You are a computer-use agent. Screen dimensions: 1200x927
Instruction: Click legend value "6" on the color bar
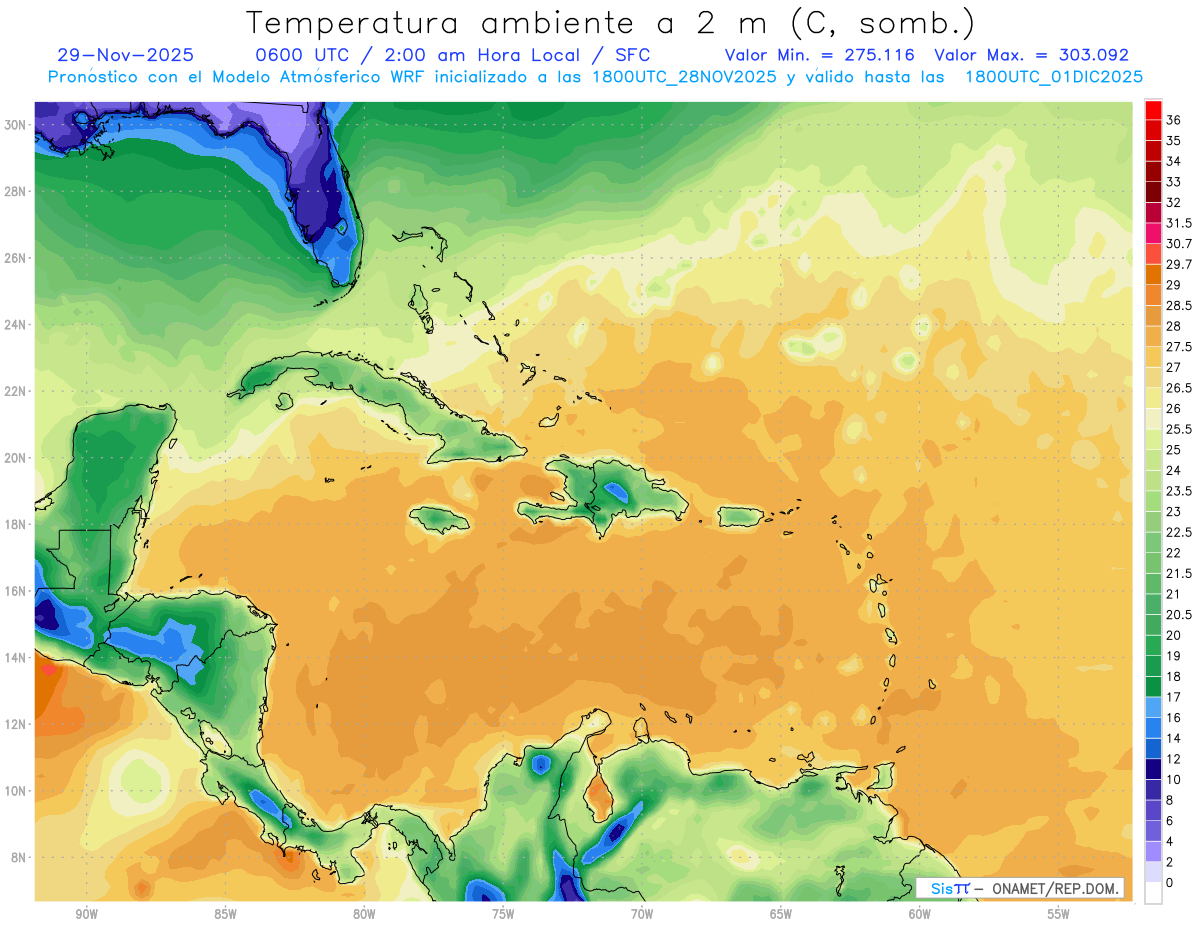[x=1170, y=820]
